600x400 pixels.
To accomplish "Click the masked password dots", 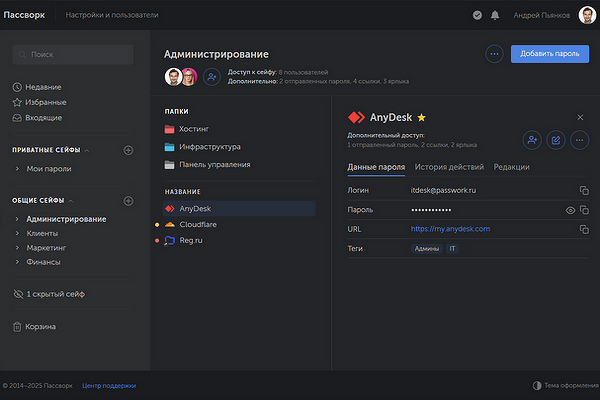I will tap(431, 210).
